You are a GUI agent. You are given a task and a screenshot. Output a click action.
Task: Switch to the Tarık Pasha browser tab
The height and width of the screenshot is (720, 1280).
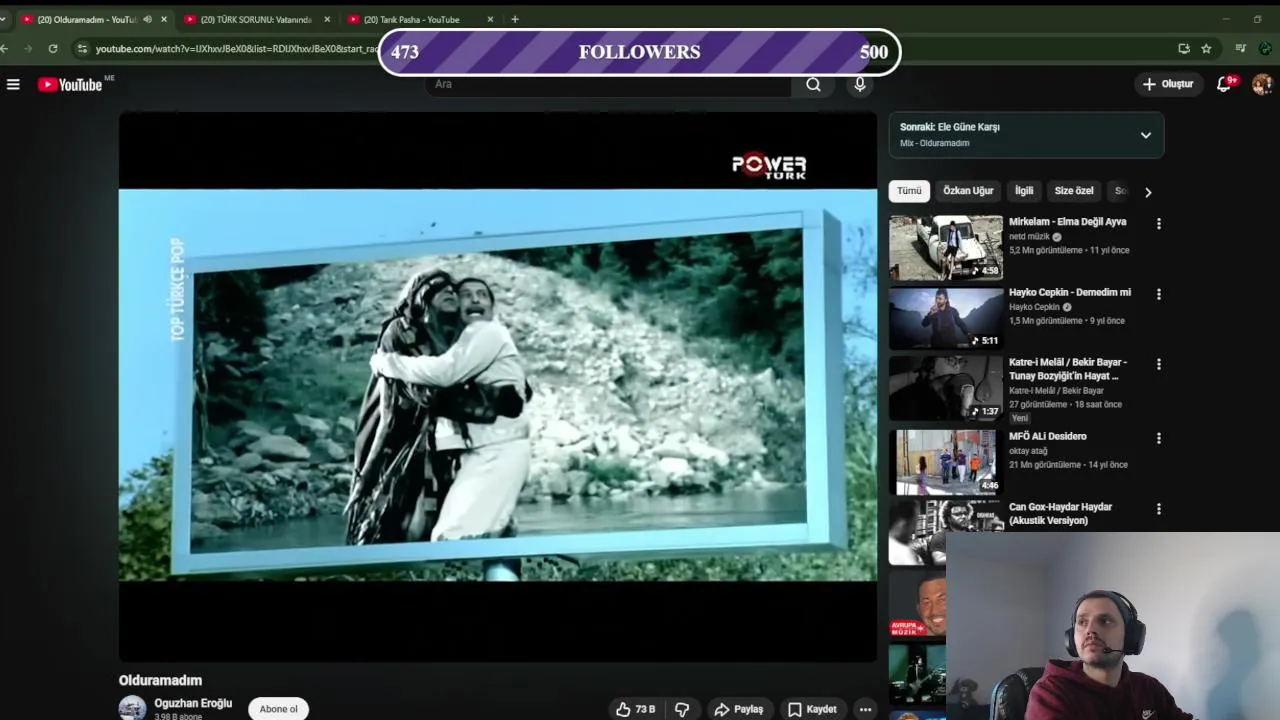tap(411, 19)
